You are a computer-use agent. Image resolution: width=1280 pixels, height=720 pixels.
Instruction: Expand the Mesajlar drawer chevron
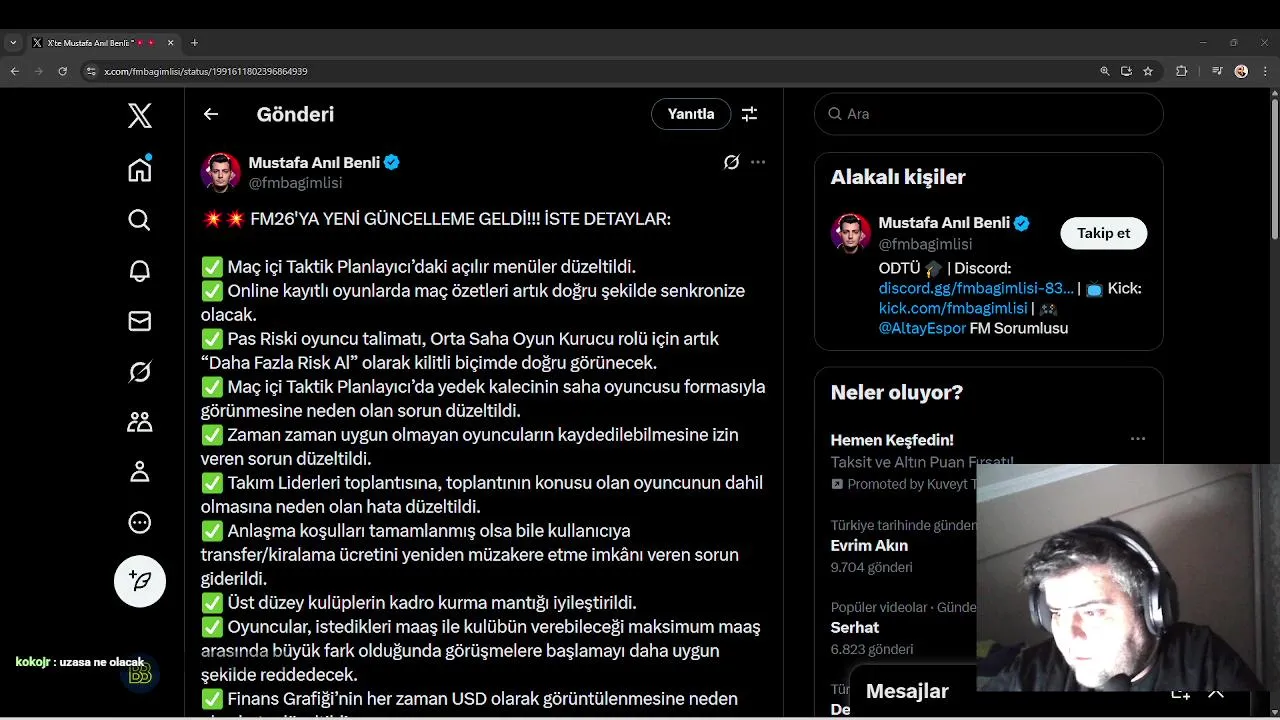tap(1216, 692)
